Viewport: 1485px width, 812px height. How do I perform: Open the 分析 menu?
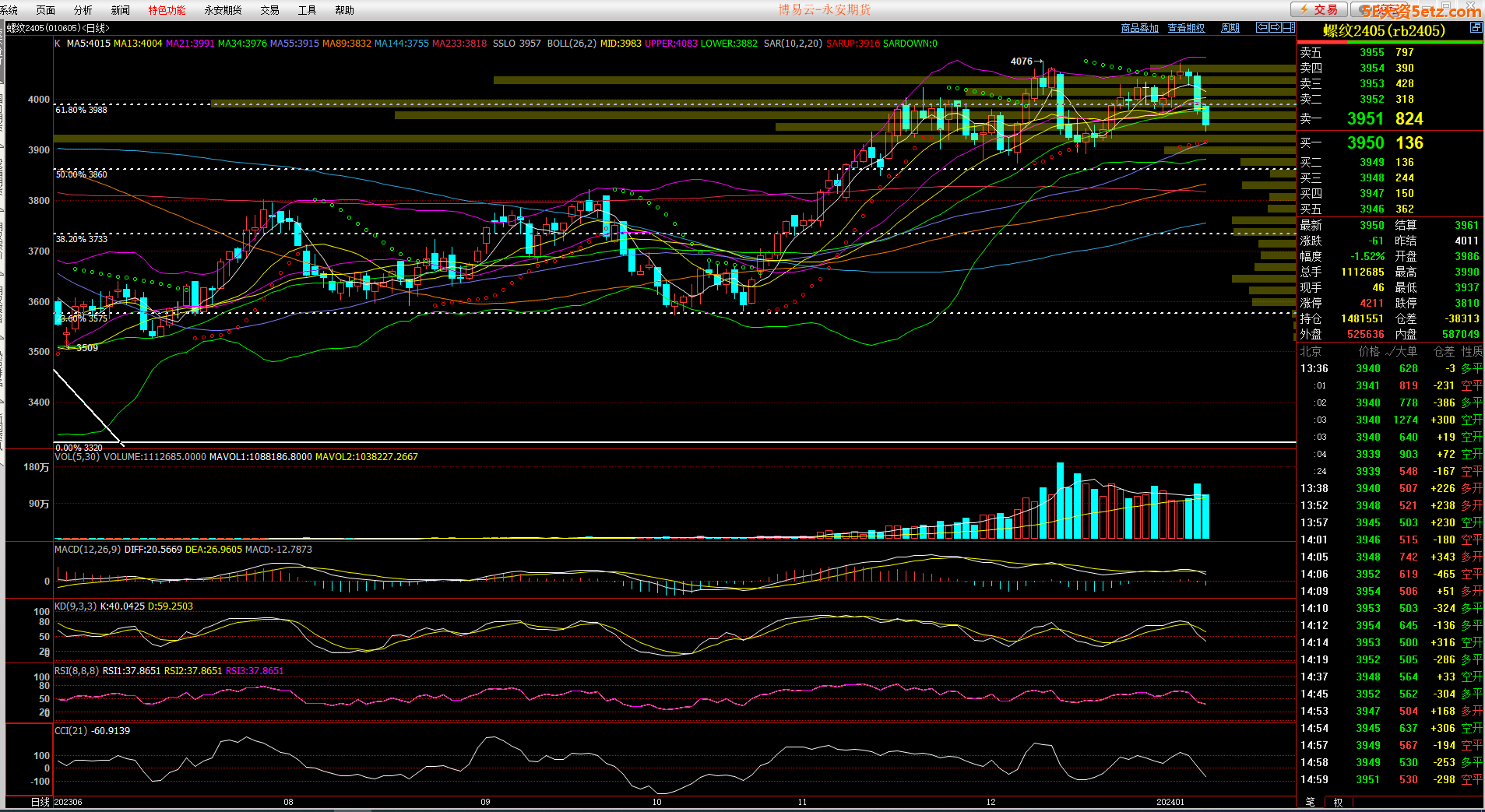(83, 10)
